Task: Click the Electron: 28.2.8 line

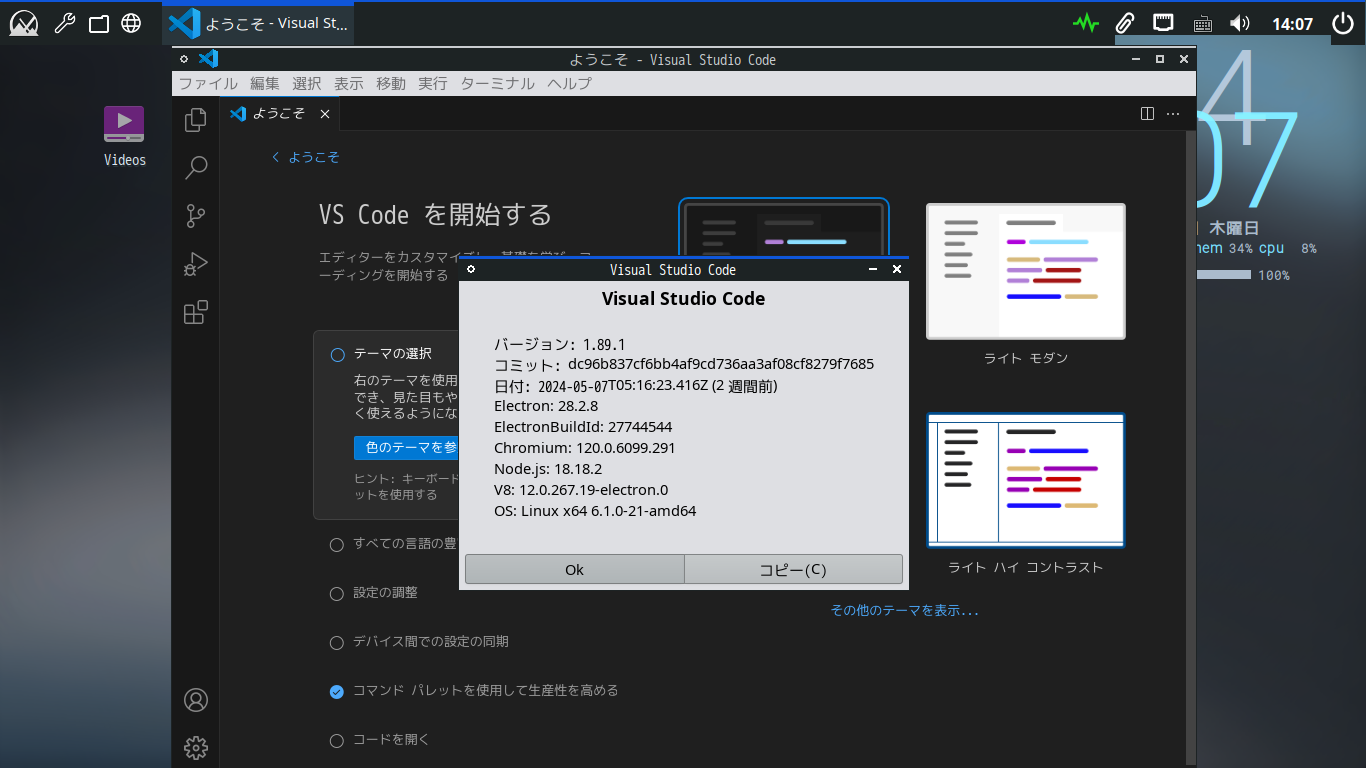Action: coord(546,406)
